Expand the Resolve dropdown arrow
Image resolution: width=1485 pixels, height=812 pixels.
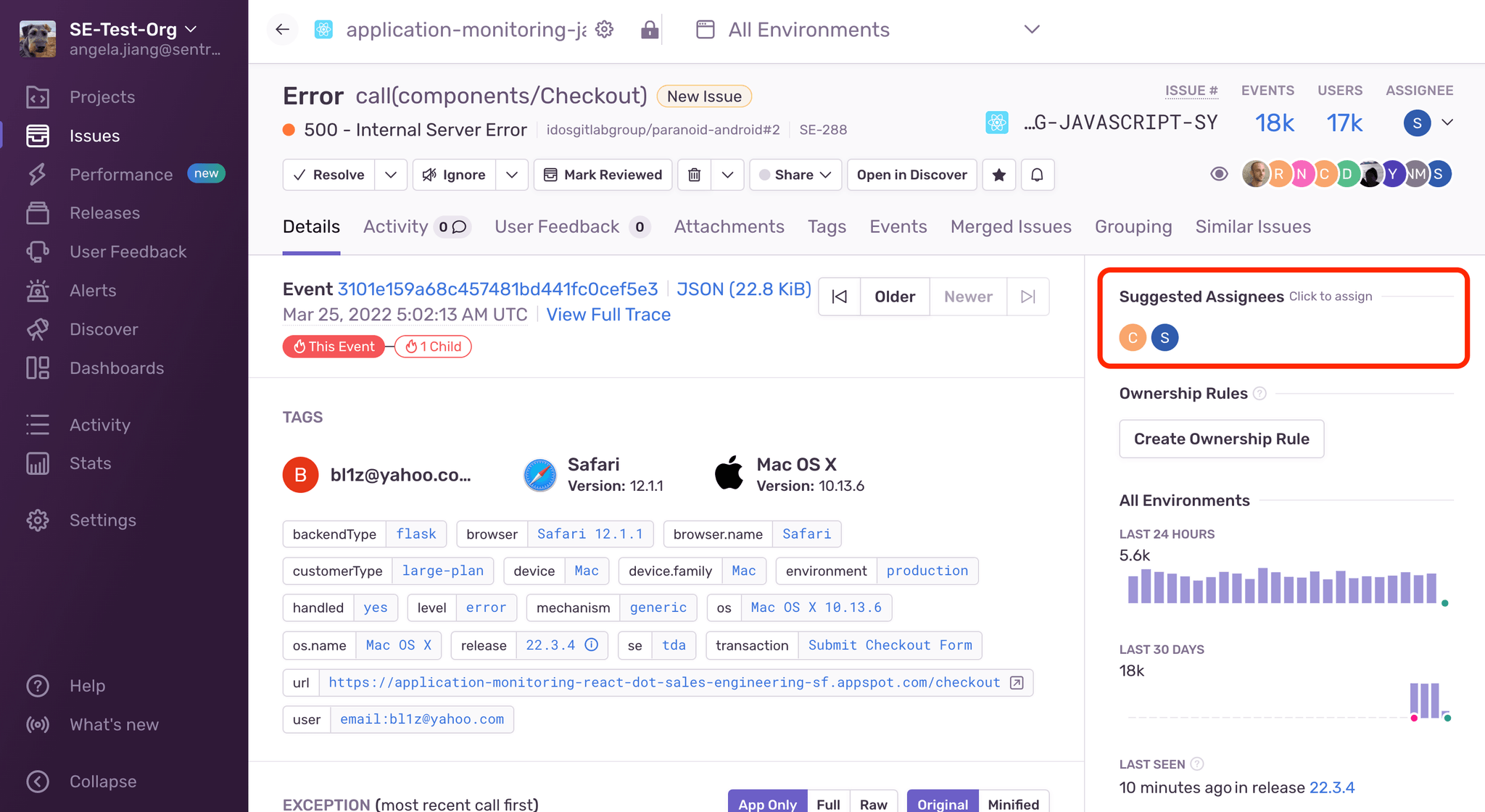coord(391,175)
